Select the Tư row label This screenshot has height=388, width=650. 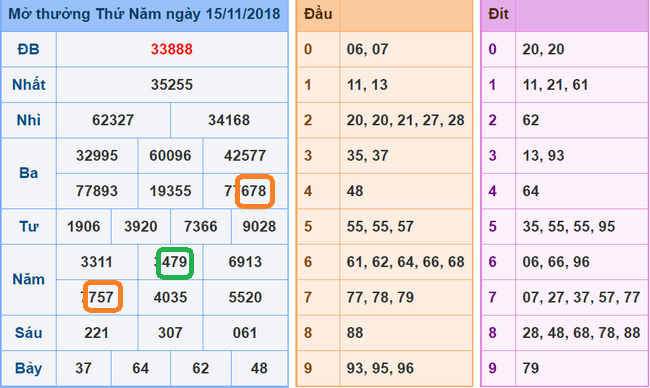coord(29,227)
